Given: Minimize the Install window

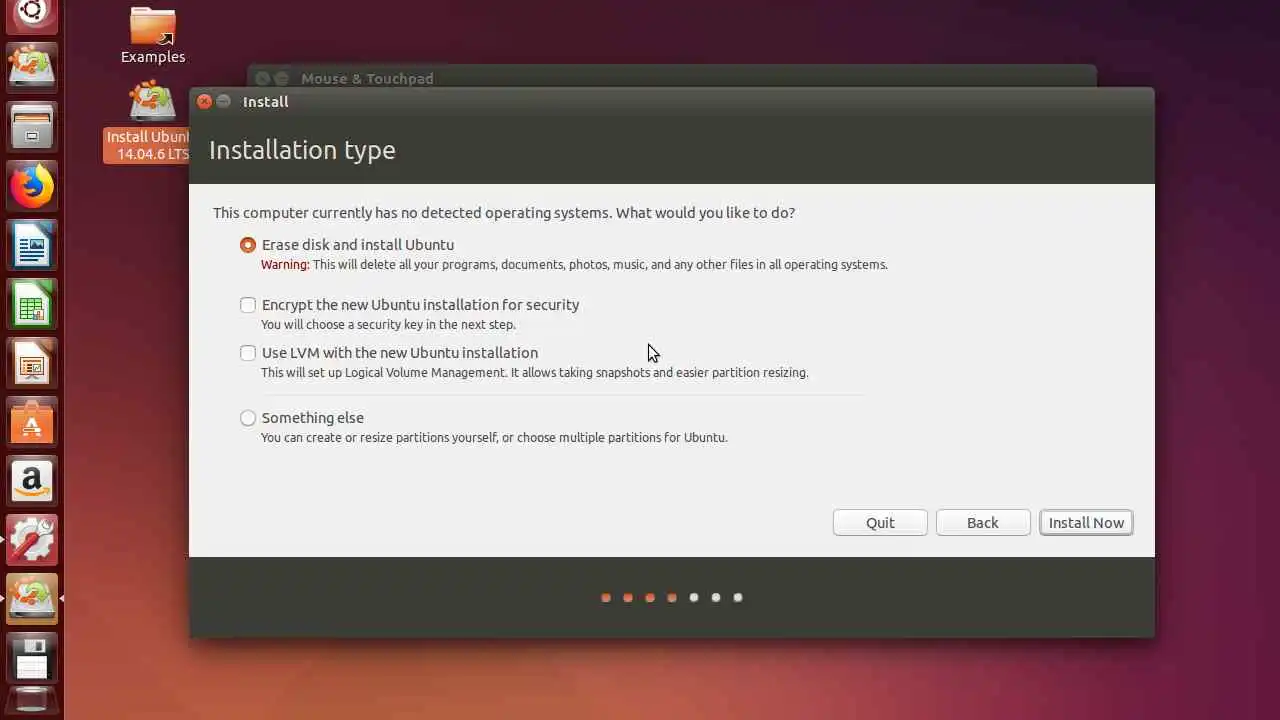Looking at the screenshot, I should pyautogui.click(x=223, y=101).
